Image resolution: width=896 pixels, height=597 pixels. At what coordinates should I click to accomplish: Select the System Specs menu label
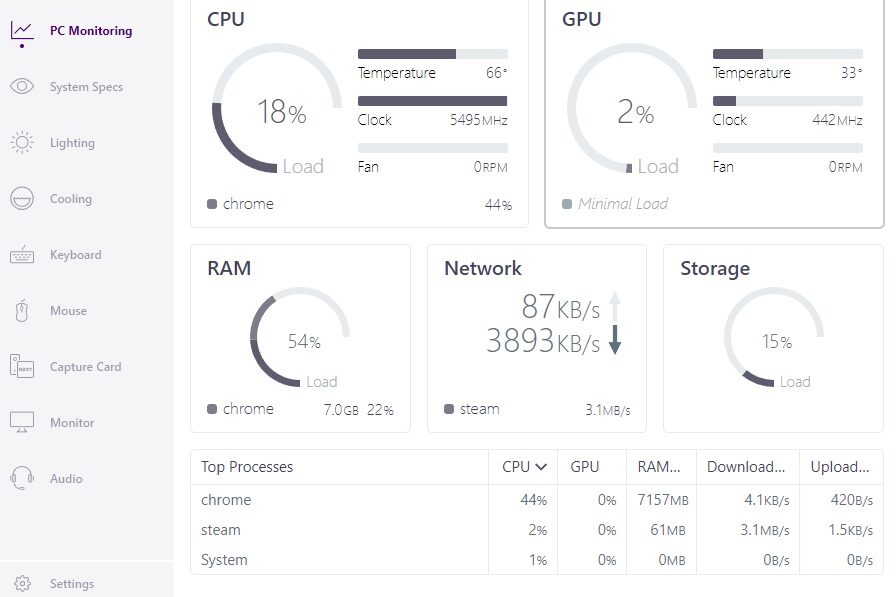[x=87, y=87]
